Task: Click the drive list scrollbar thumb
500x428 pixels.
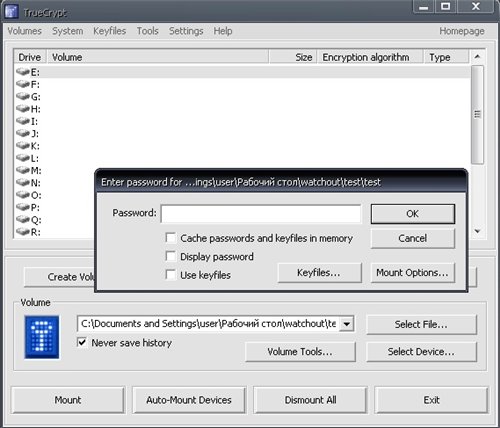Action: point(477,114)
